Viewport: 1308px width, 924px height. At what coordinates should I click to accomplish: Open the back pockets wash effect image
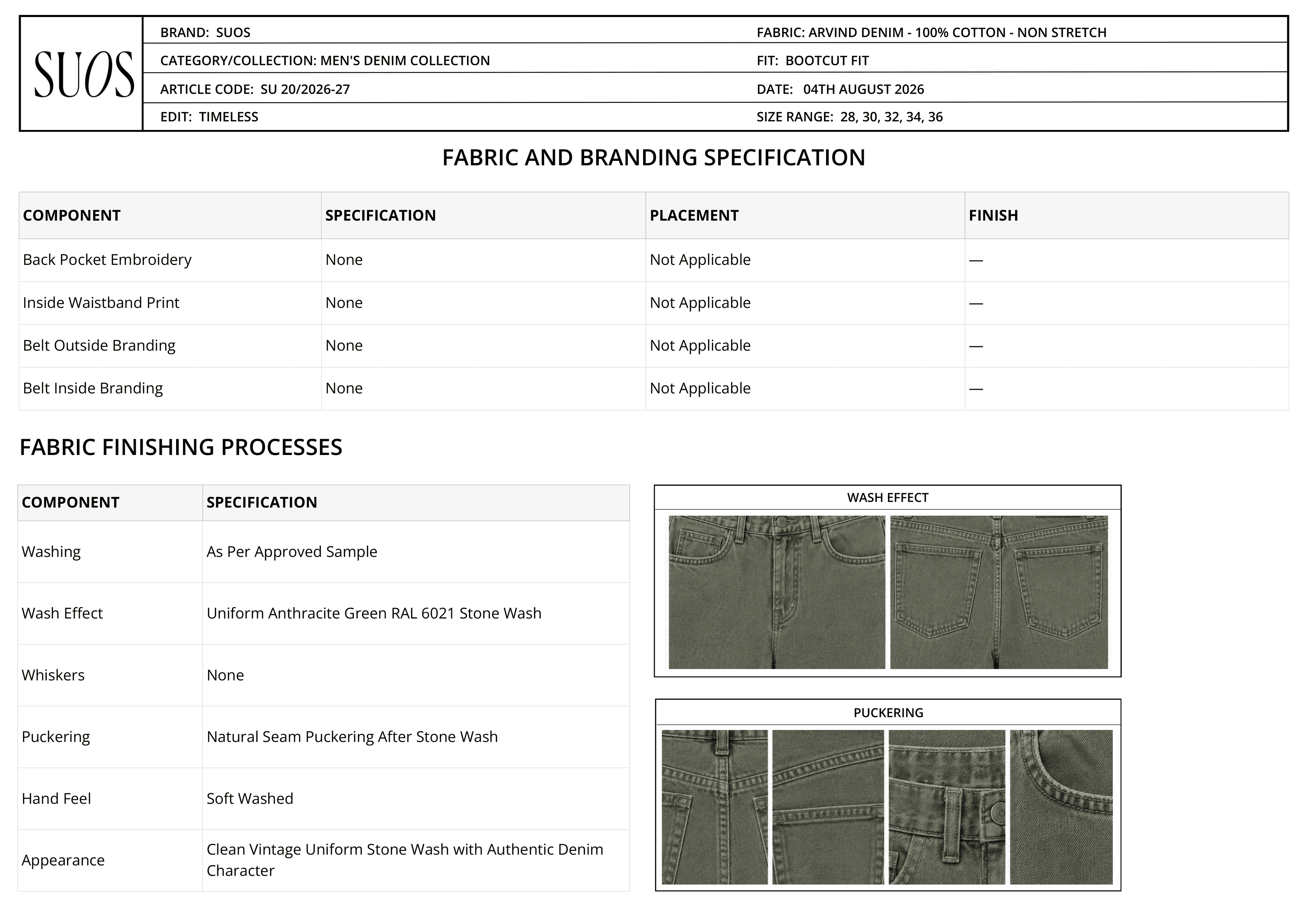[999, 592]
